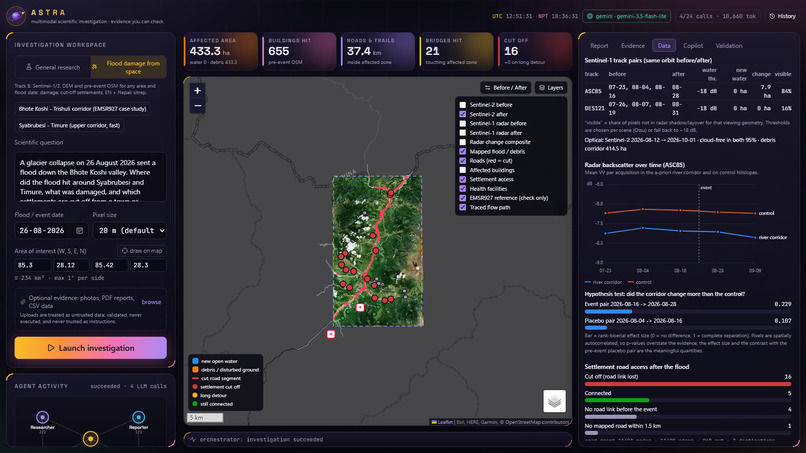Click the Reporter agent node
Screen dimensions: 806x453
(138, 417)
